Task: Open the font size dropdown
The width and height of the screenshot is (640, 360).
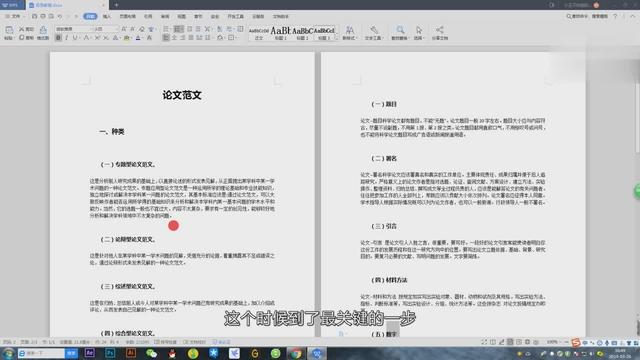Action: point(106,29)
